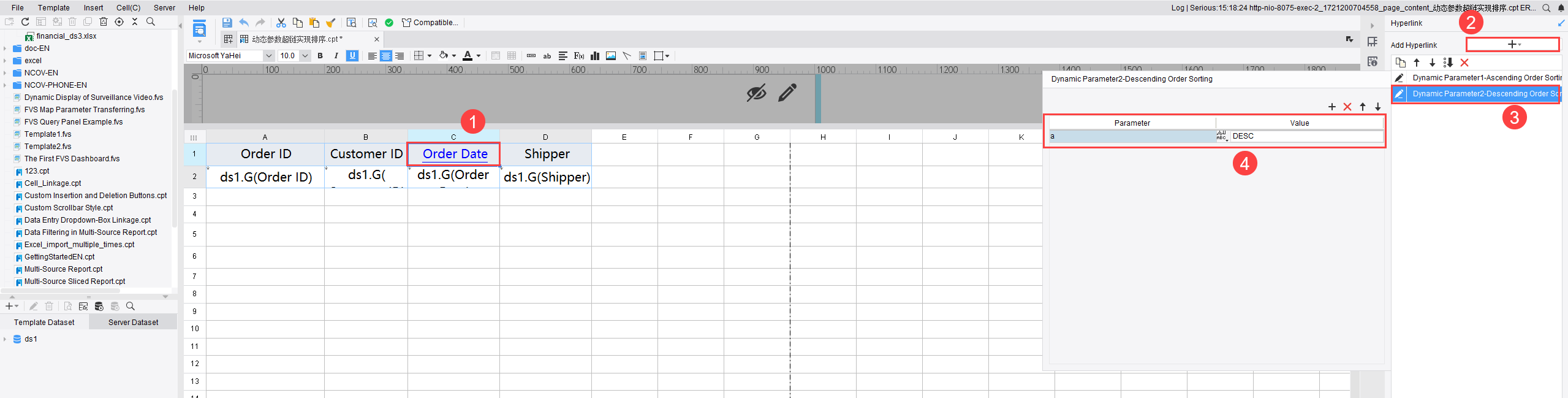Image resolution: width=1568 pixels, height=398 pixels.
Task: Click the large Preview report icon
Action: [x=199, y=29]
